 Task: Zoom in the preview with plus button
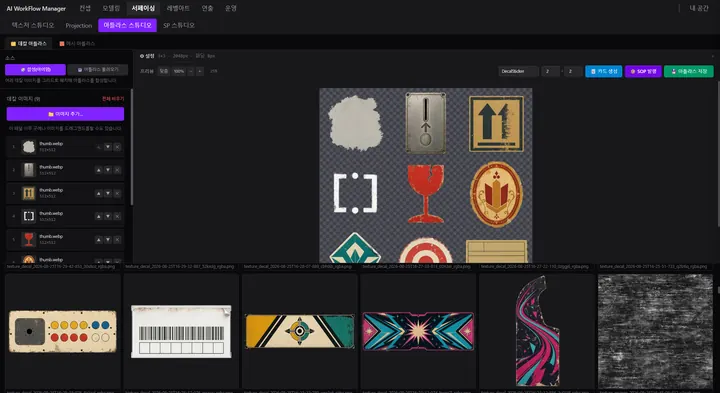coord(199,71)
